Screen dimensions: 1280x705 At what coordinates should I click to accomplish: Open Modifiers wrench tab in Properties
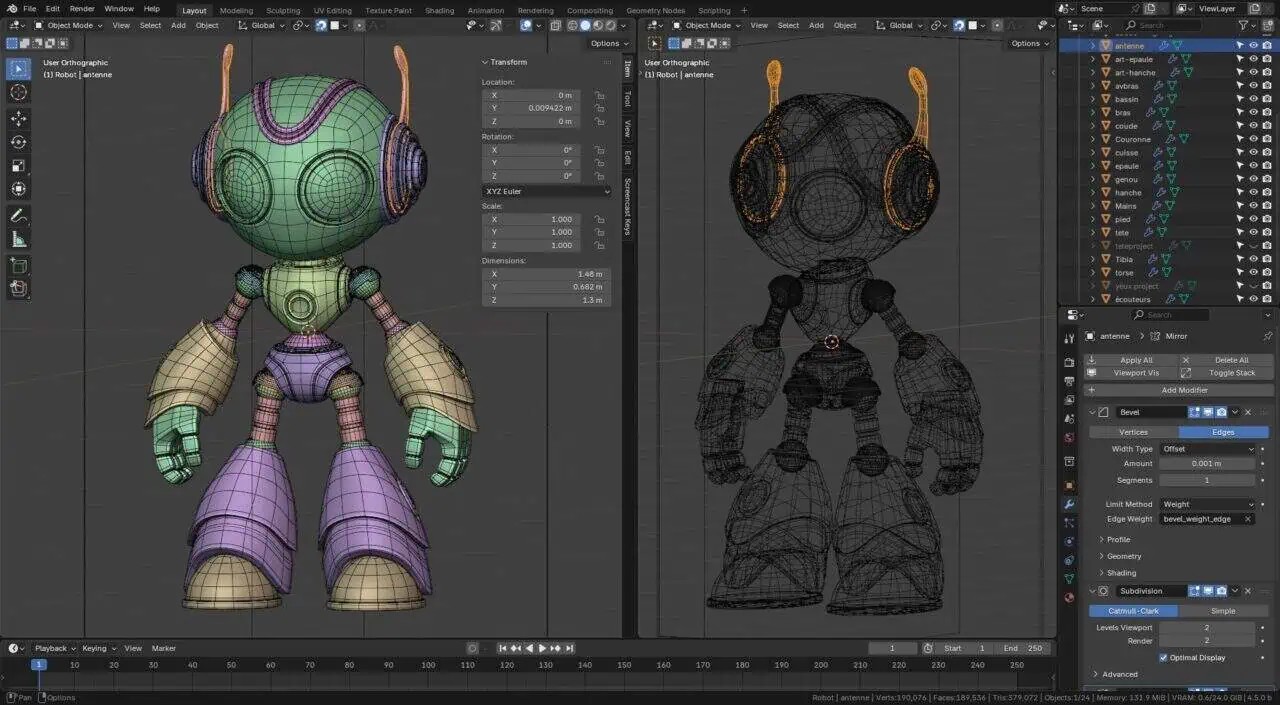coord(1070,505)
